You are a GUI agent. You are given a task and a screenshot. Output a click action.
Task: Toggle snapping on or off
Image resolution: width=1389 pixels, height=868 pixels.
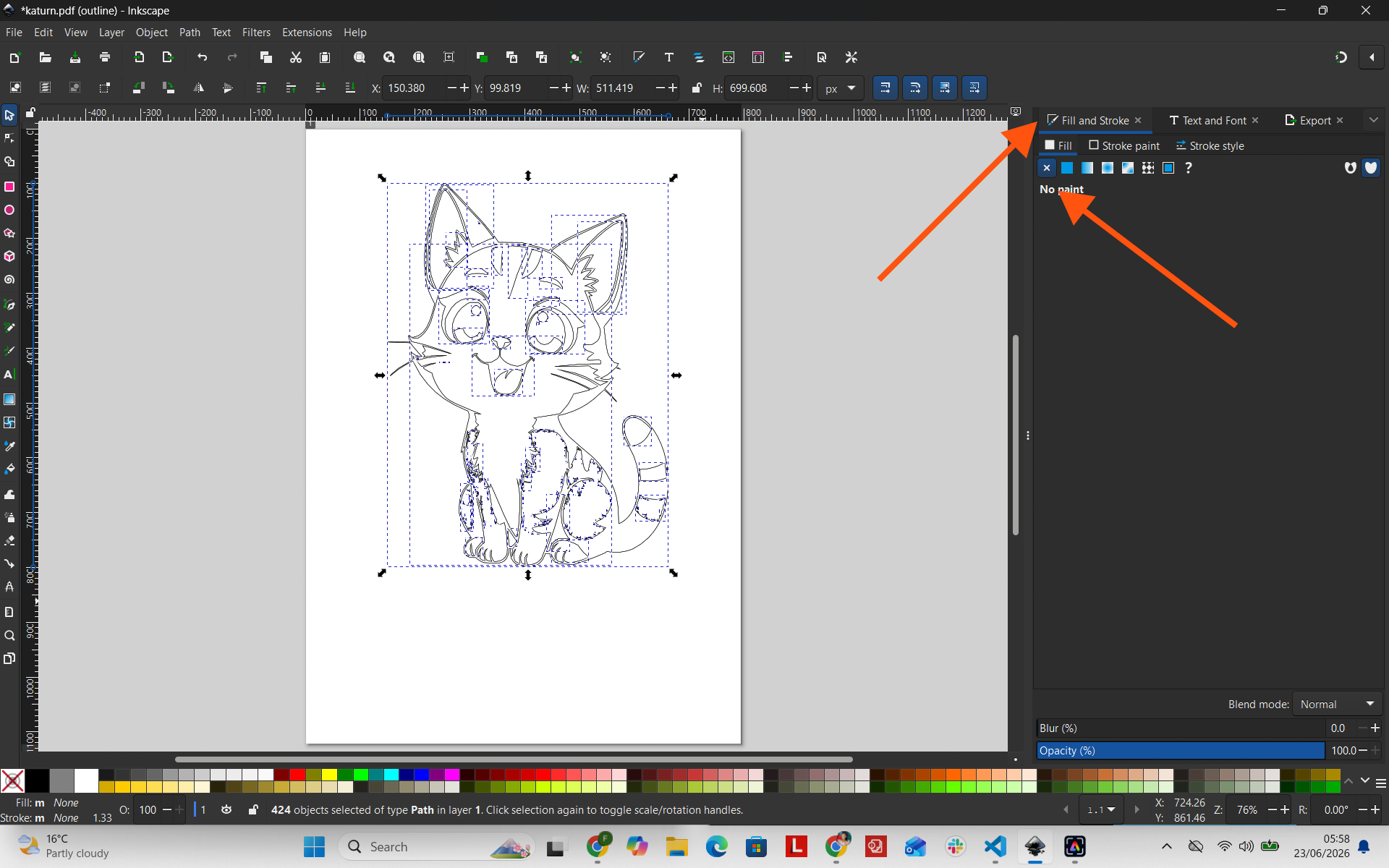tap(1341, 57)
